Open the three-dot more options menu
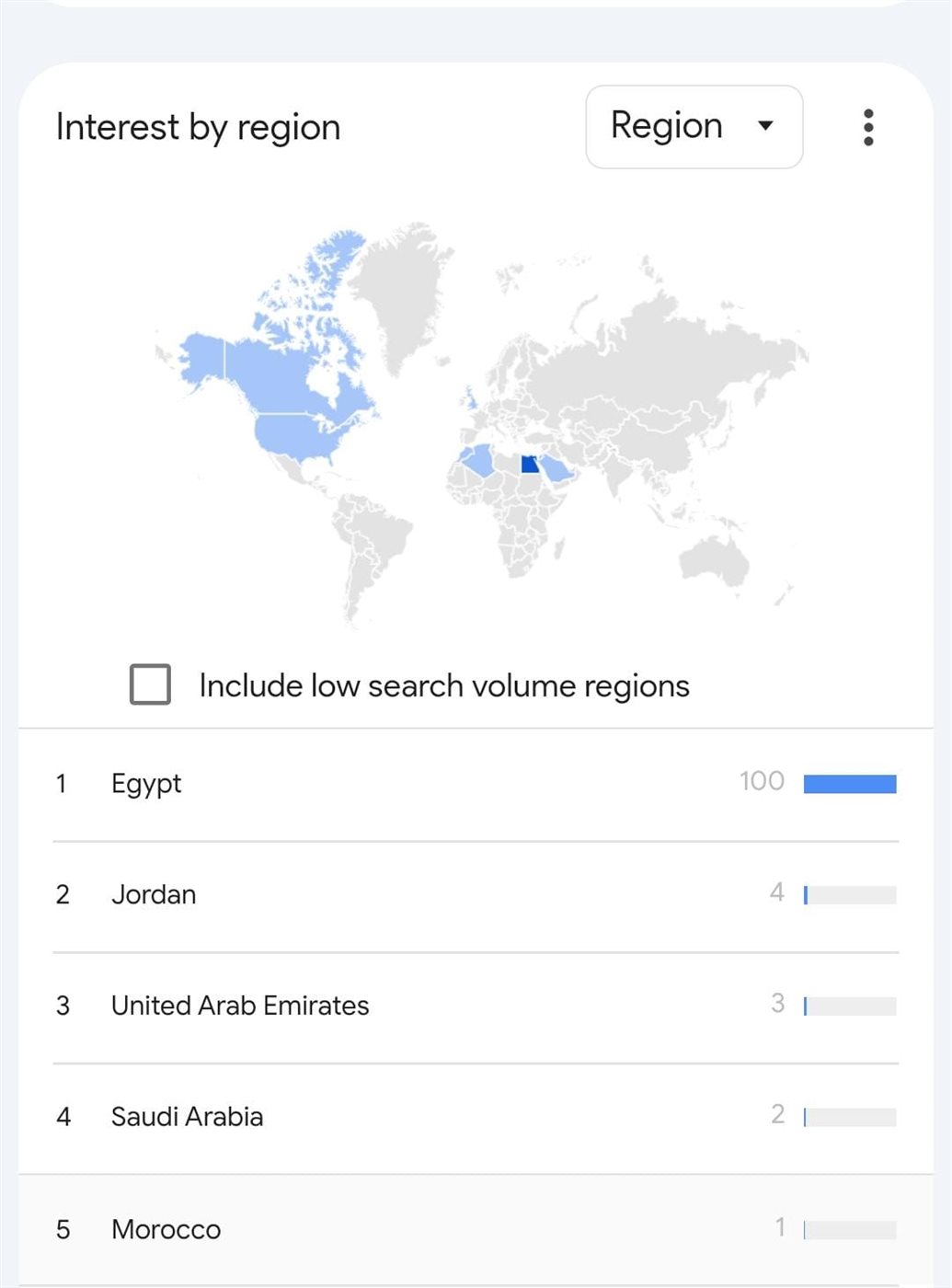Screen dimensions: 952x1288 click(x=868, y=127)
